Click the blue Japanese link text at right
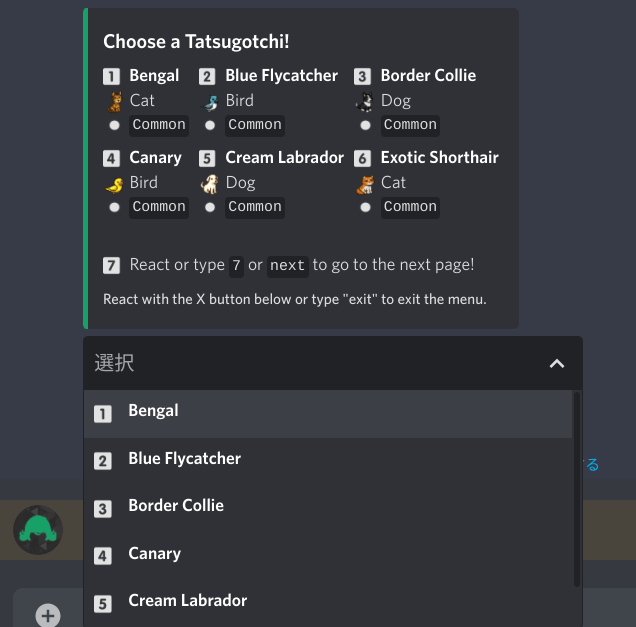Screen dimensions: 636x627 (592, 464)
